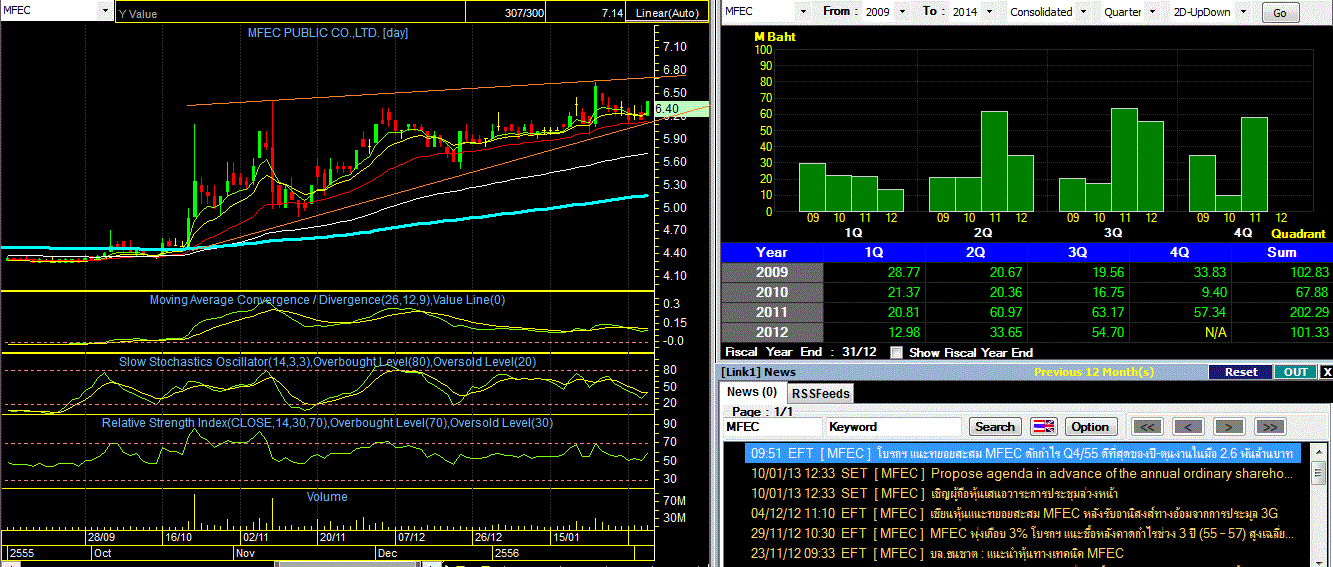Click the 4Q column header

1179,252
